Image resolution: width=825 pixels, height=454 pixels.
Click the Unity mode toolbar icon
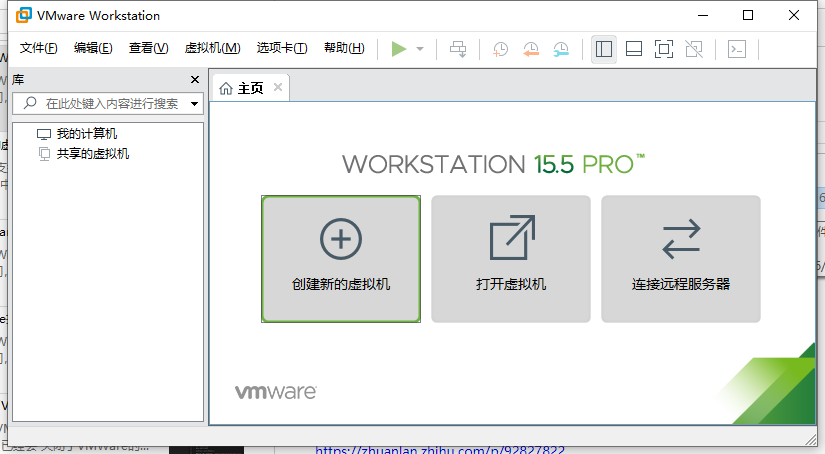click(694, 49)
